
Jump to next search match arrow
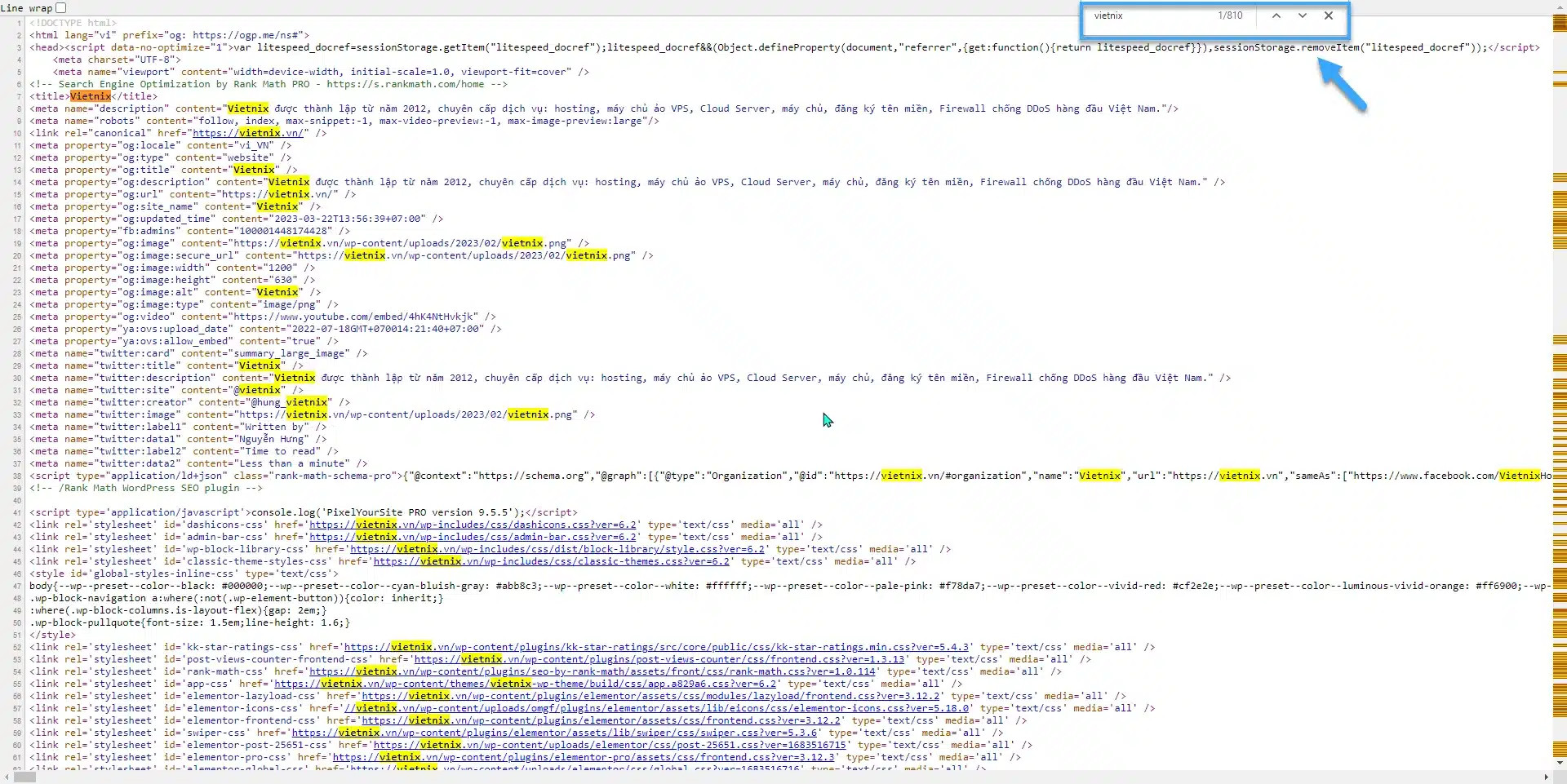click(x=1303, y=16)
